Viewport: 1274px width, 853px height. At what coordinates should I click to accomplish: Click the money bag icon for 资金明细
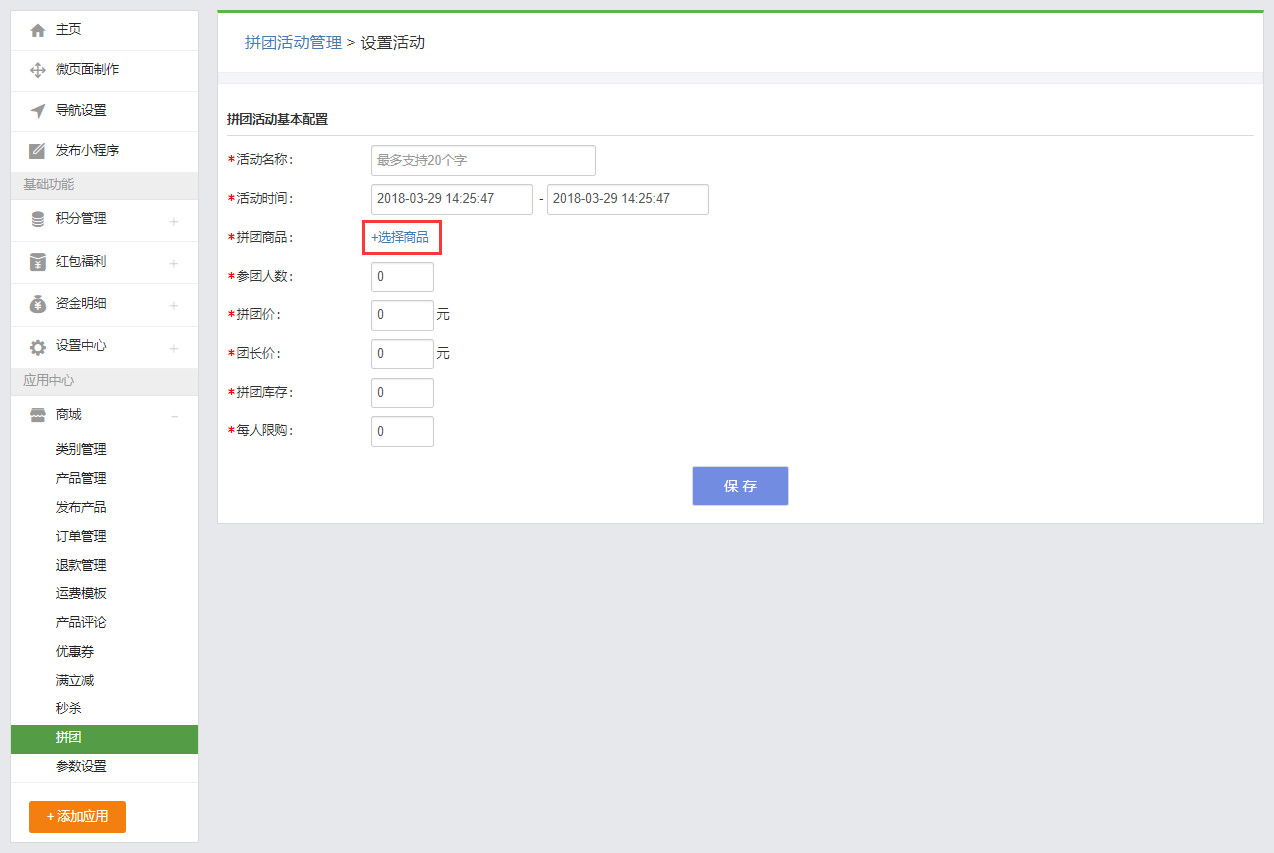coord(38,304)
